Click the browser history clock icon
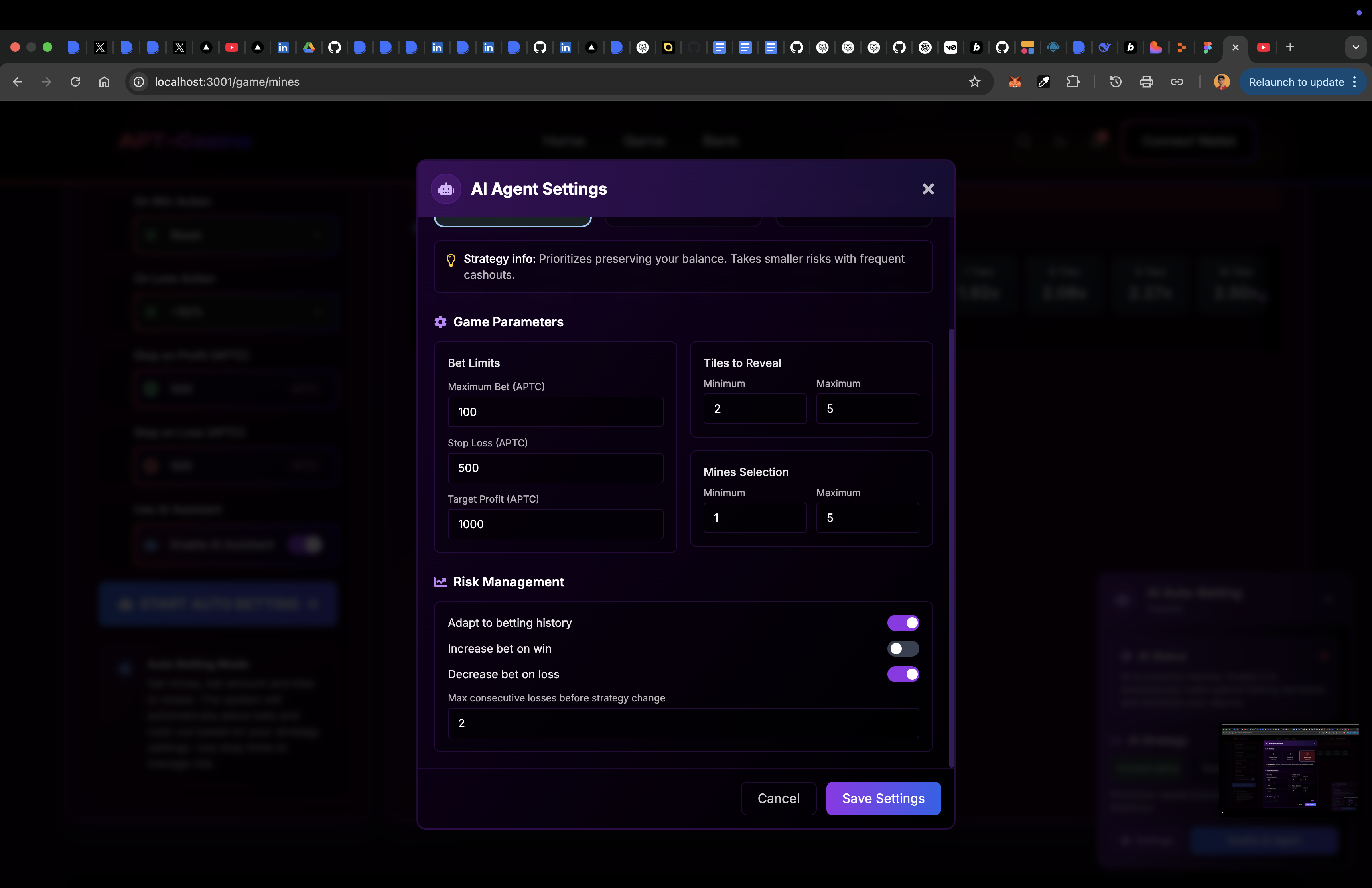The image size is (1372, 888). [x=1116, y=82]
